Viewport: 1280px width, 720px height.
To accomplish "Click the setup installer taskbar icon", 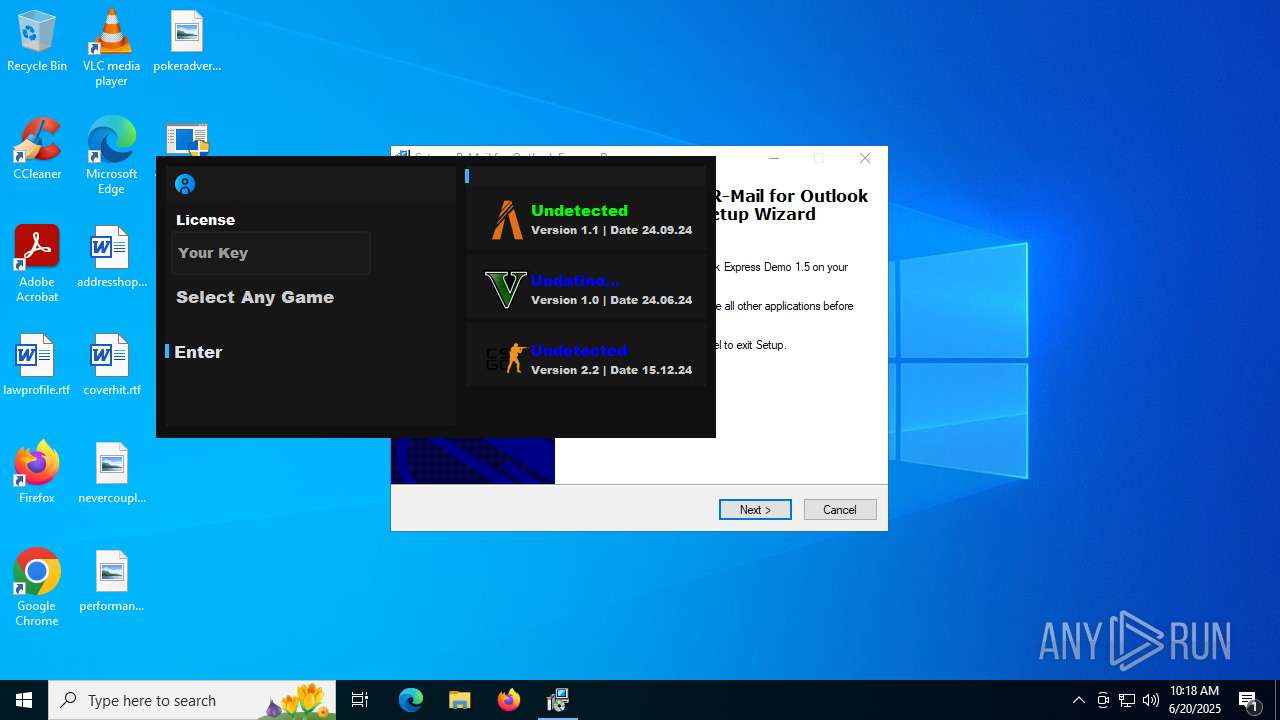I will (x=557, y=700).
